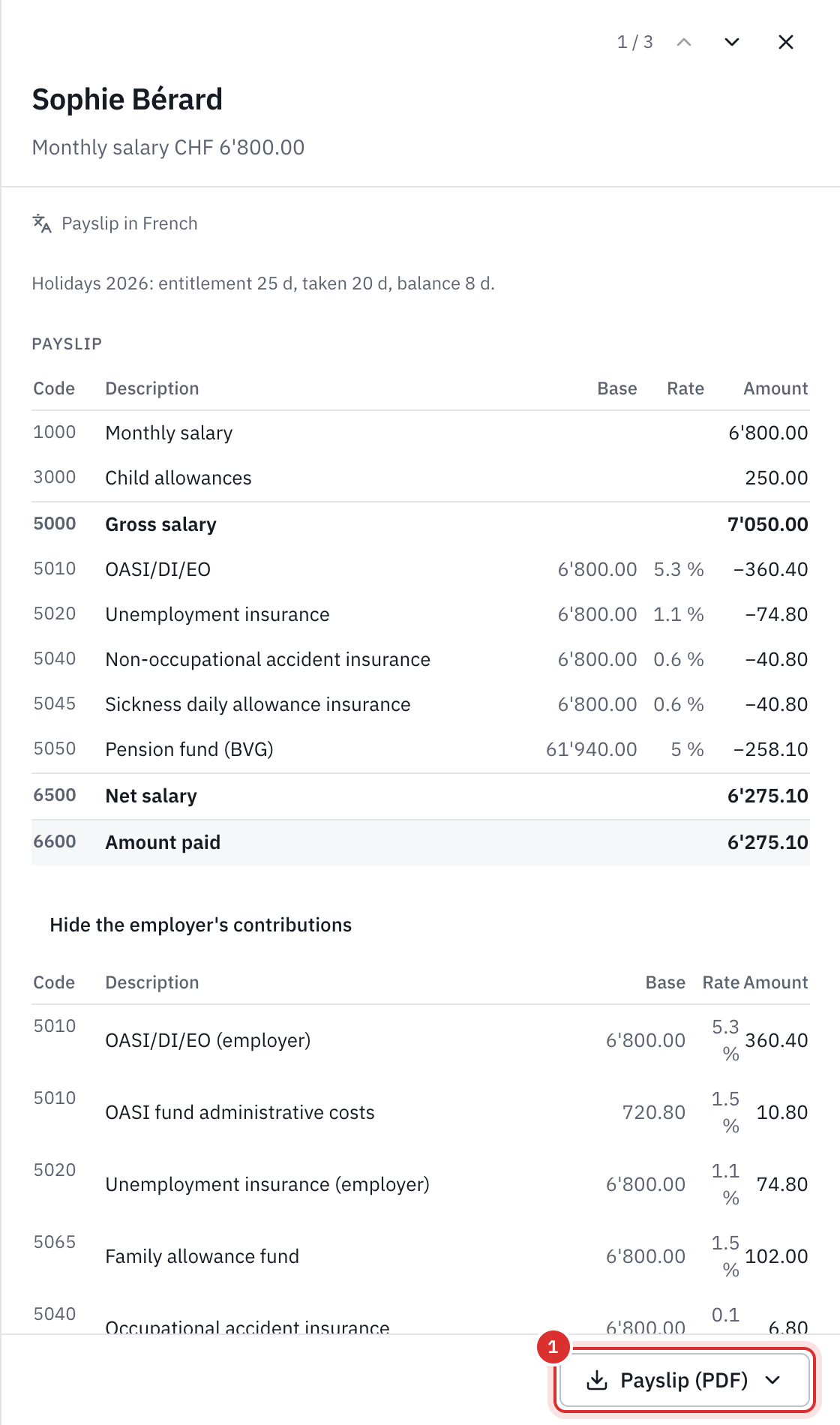
Task: Click the translate icon beside Payslip in French
Action: point(42,223)
